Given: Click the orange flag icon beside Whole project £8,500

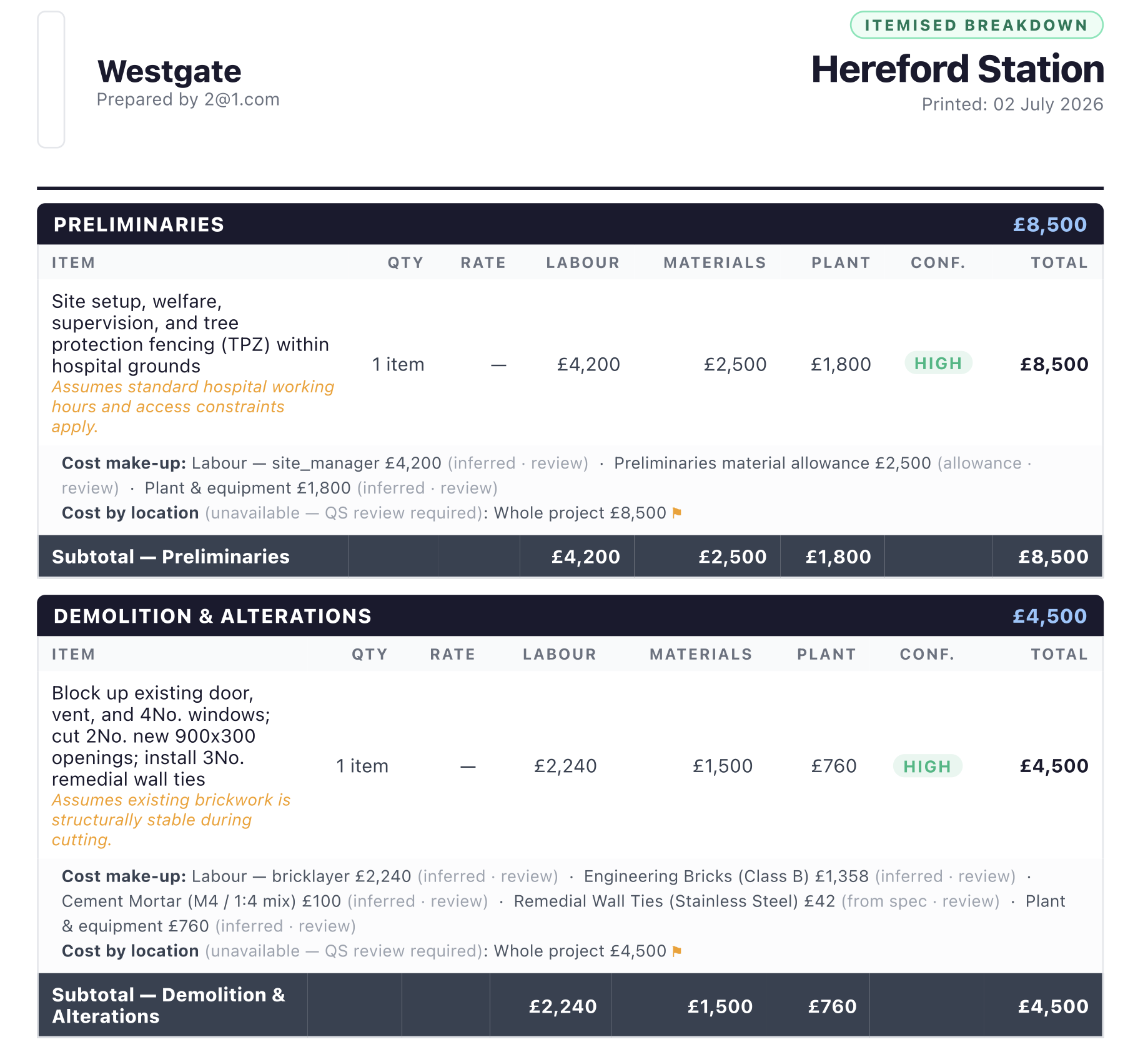Looking at the screenshot, I should tap(676, 514).
